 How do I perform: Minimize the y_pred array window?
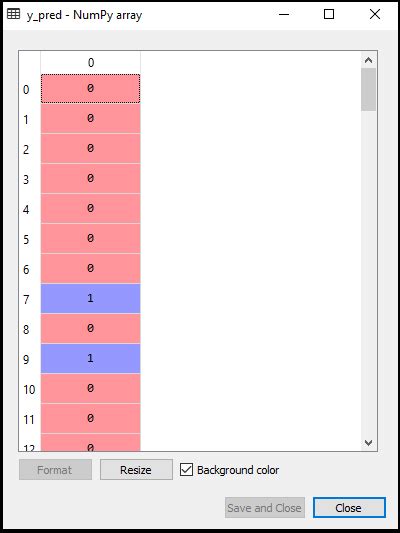(x=284, y=14)
